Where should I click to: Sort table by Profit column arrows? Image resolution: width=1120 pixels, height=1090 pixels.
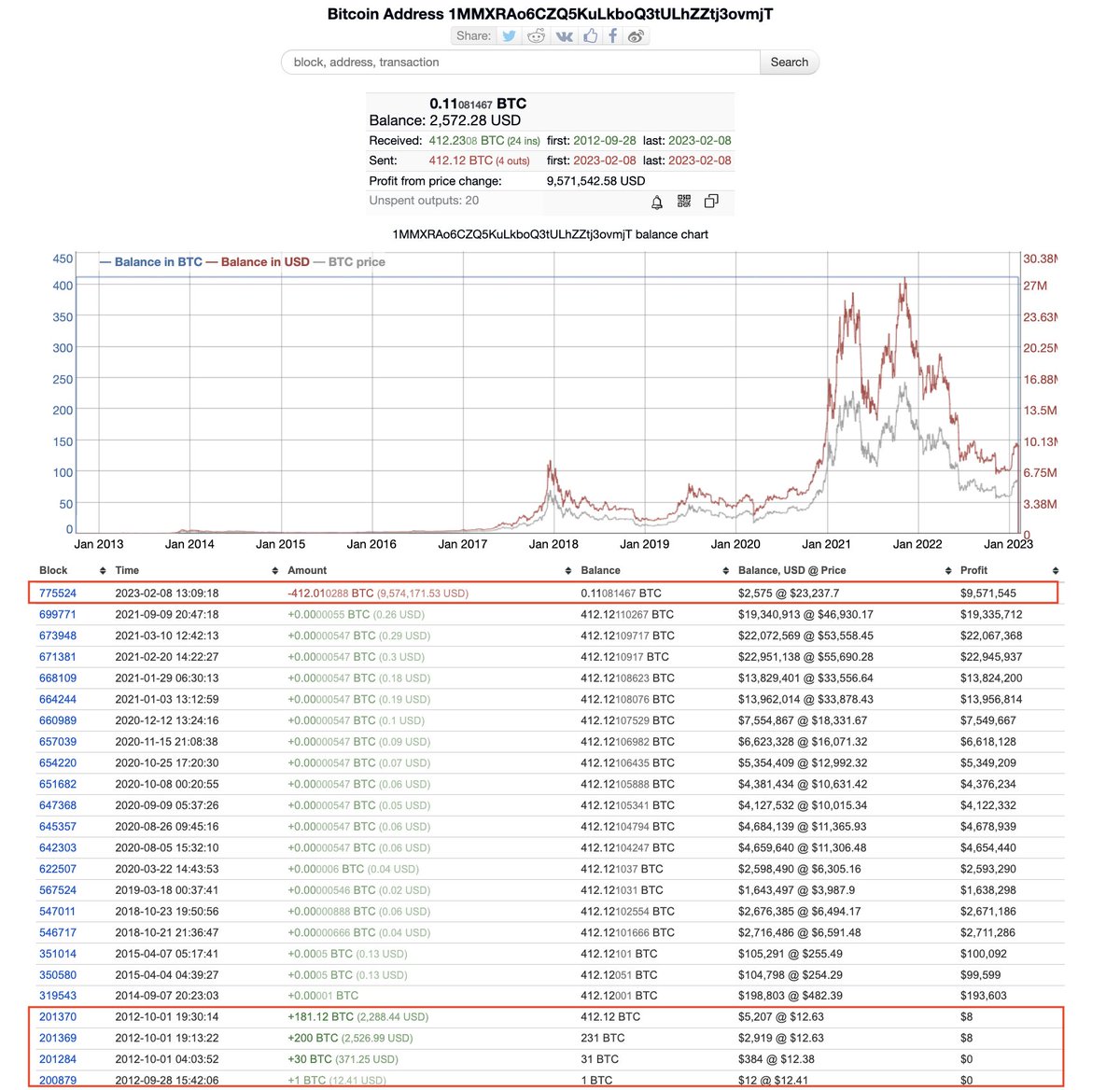click(x=1056, y=570)
